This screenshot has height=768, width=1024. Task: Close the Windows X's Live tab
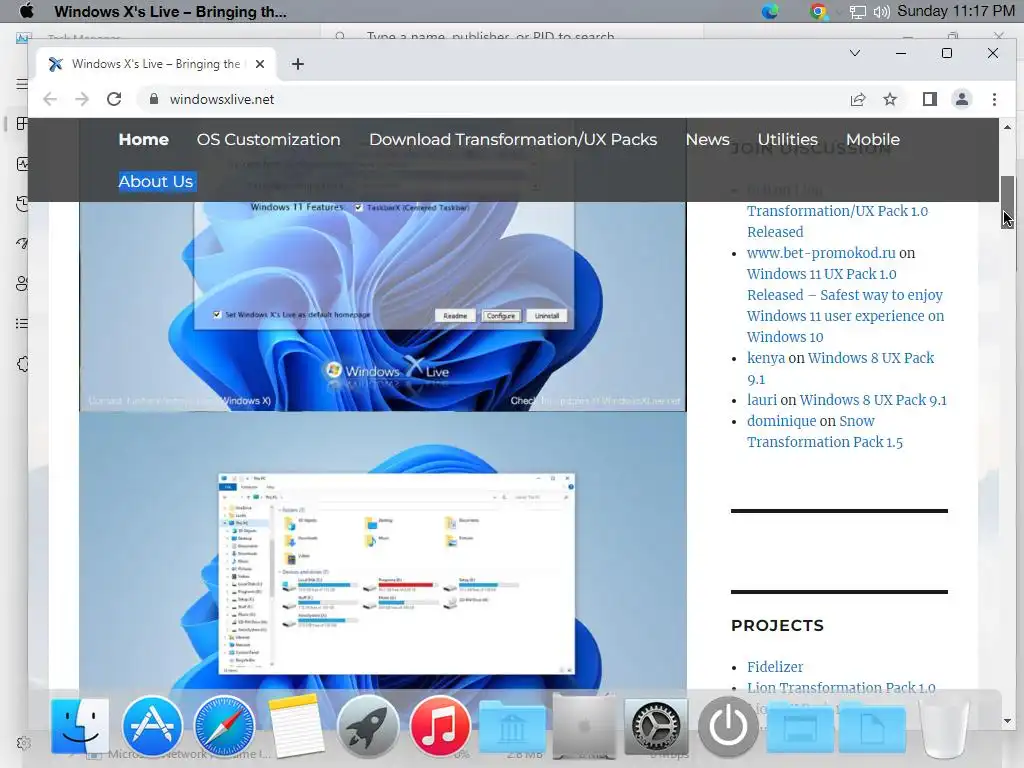tap(260, 64)
